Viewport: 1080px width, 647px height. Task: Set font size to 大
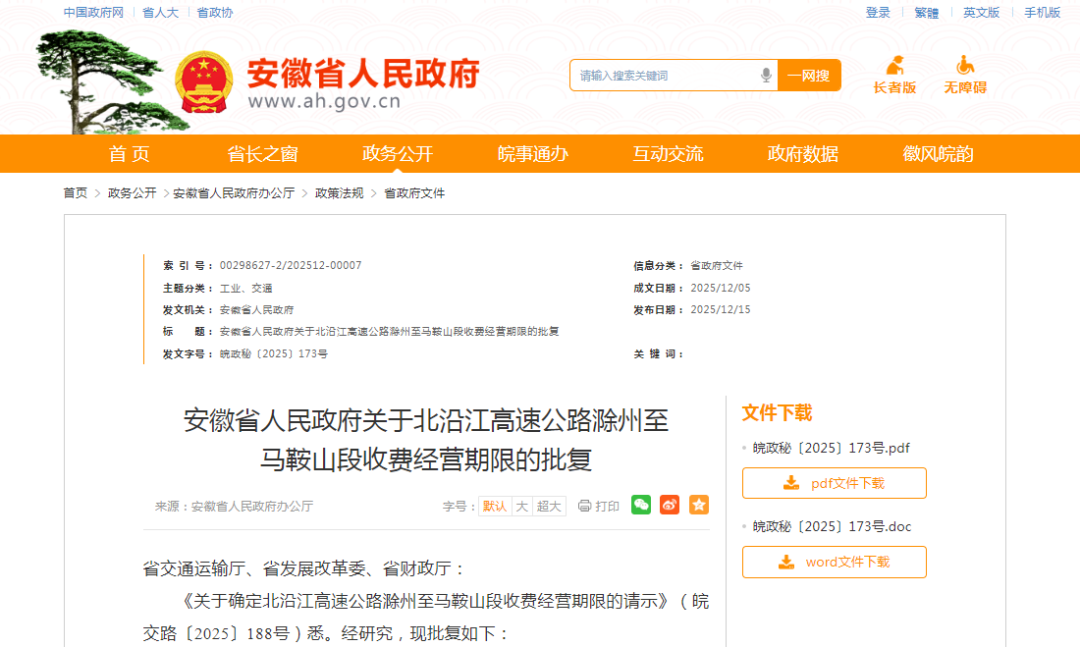click(x=521, y=506)
